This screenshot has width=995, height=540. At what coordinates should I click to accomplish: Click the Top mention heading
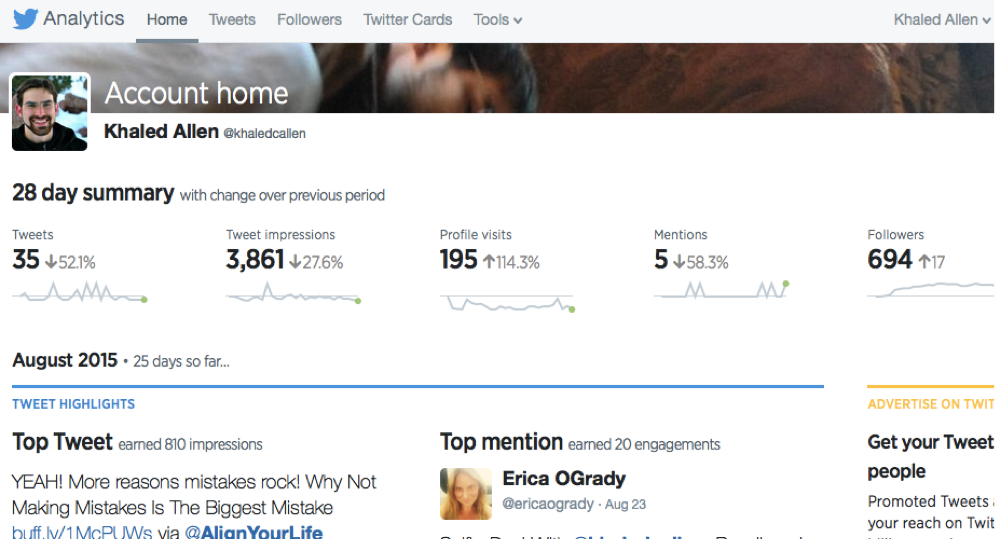tap(501, 442)
